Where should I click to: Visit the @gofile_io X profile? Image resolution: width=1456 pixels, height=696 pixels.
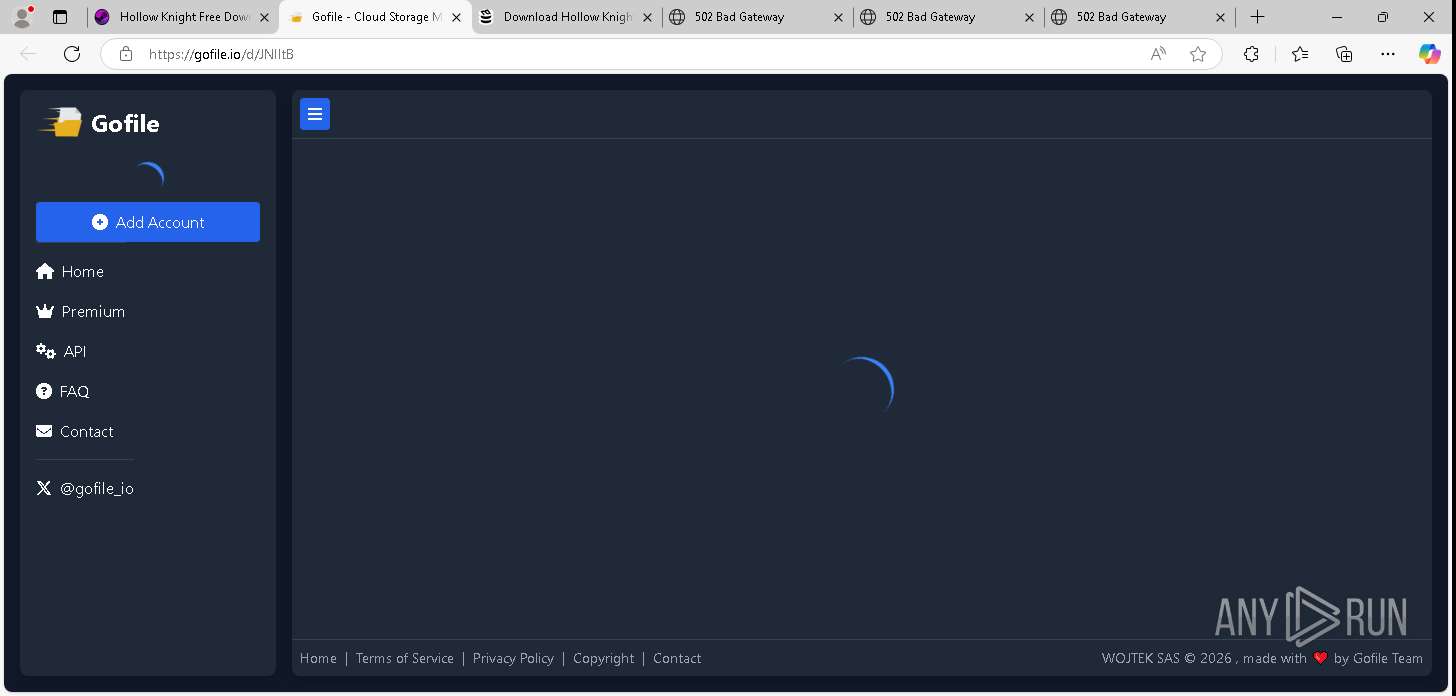85,488
